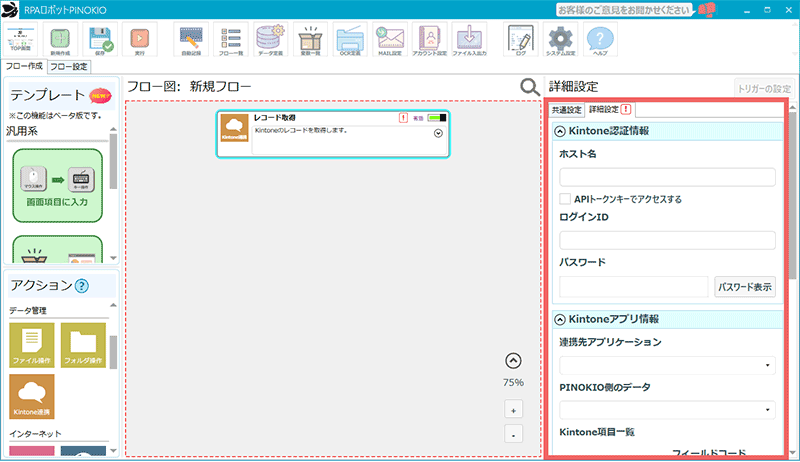The image size is (800, 462).
Task: Toggle the 有効 switch on レコード取得 node
Action: pos(437,118)
